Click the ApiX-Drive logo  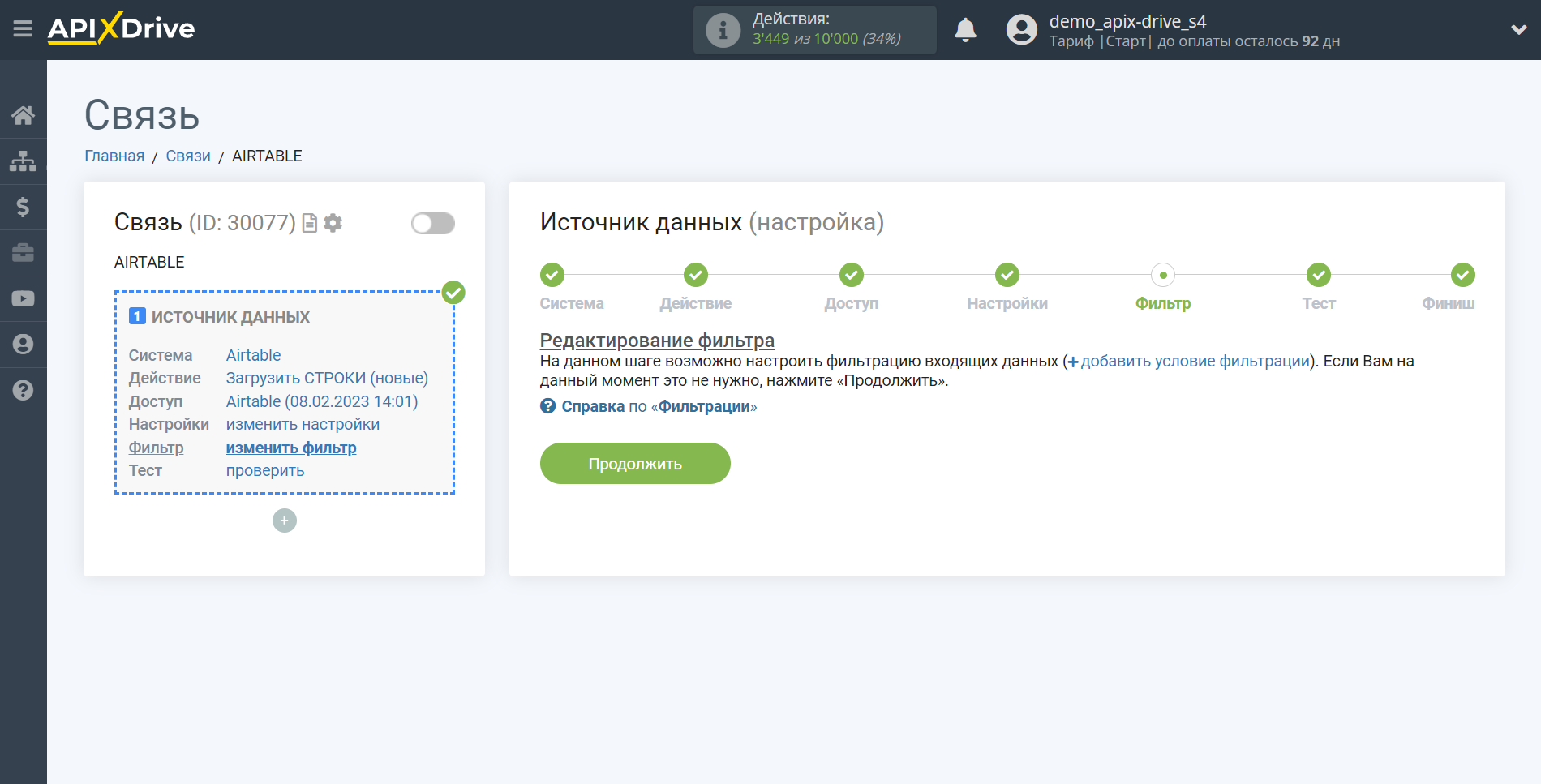(121, 28)
